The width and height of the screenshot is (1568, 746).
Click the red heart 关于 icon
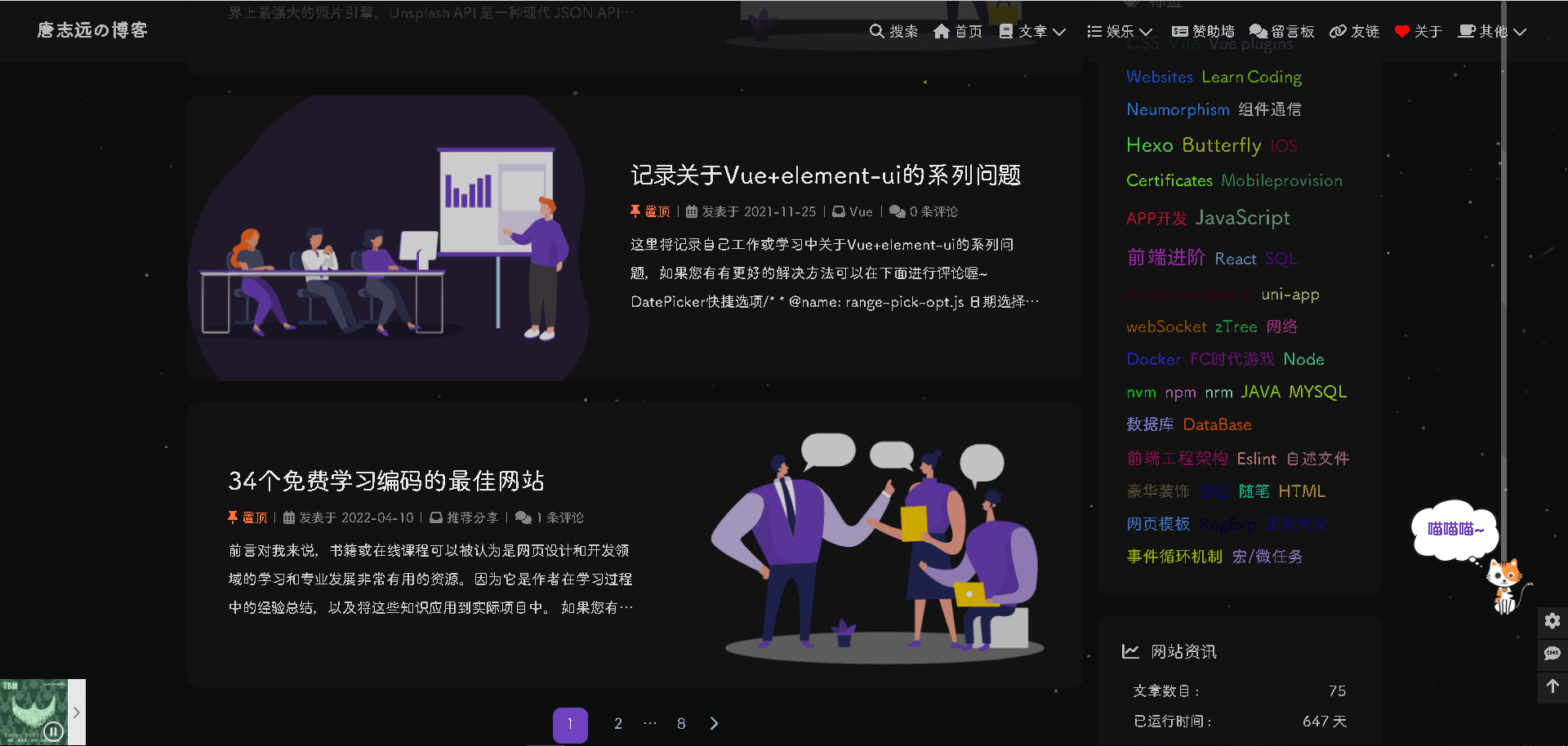1402,31
